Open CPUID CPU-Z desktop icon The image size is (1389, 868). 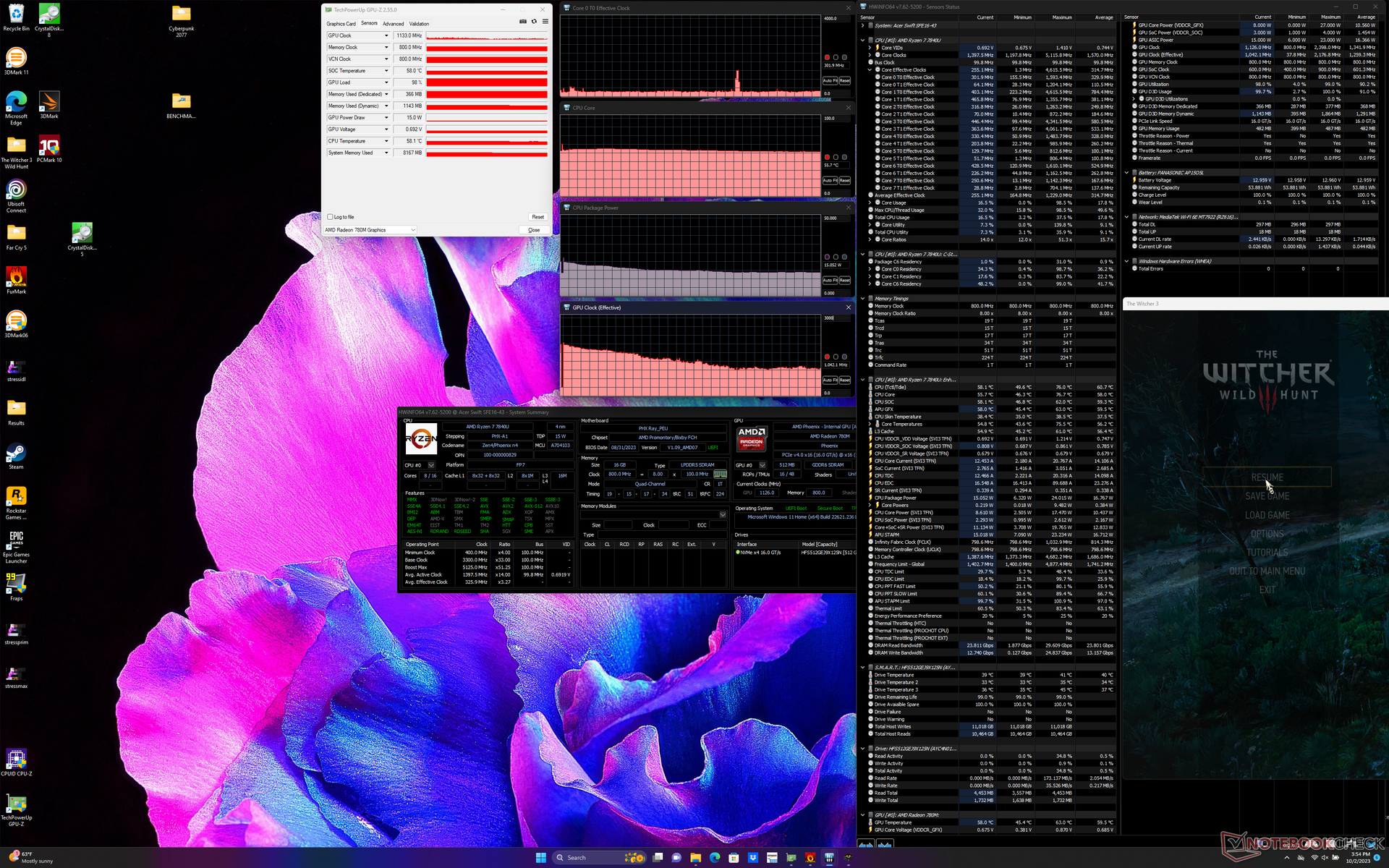pyautogui.click(x=16, y=759)
